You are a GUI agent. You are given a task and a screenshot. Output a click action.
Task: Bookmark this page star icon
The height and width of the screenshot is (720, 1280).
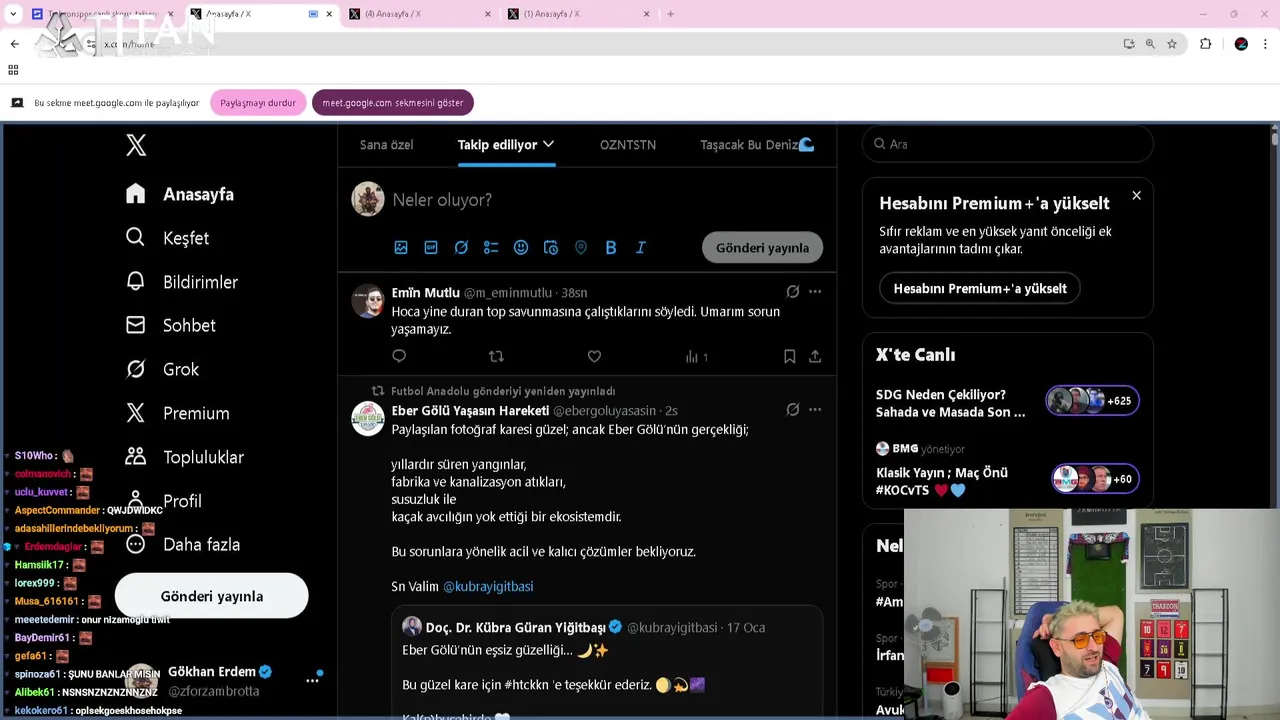(x=1172, y=44)
